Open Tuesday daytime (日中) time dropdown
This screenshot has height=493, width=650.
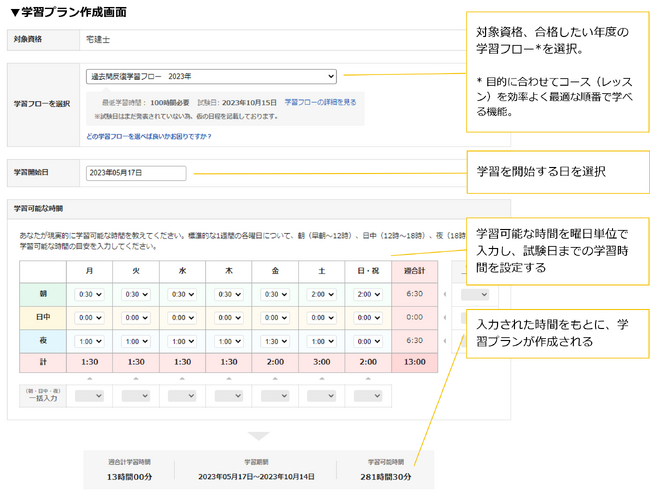click(x=135, y=318)
